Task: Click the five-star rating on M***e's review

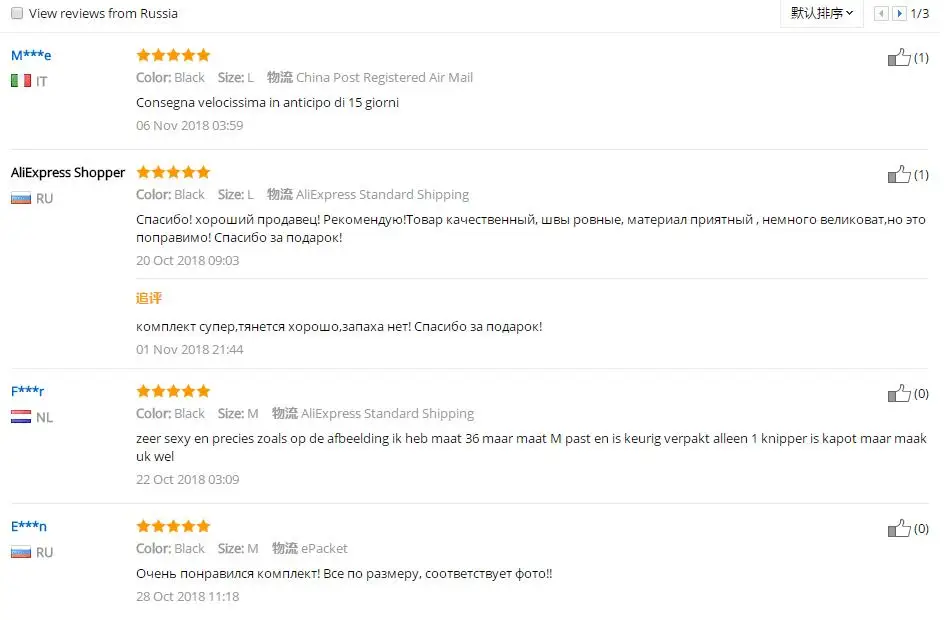Action: click(x=172, y=55)
